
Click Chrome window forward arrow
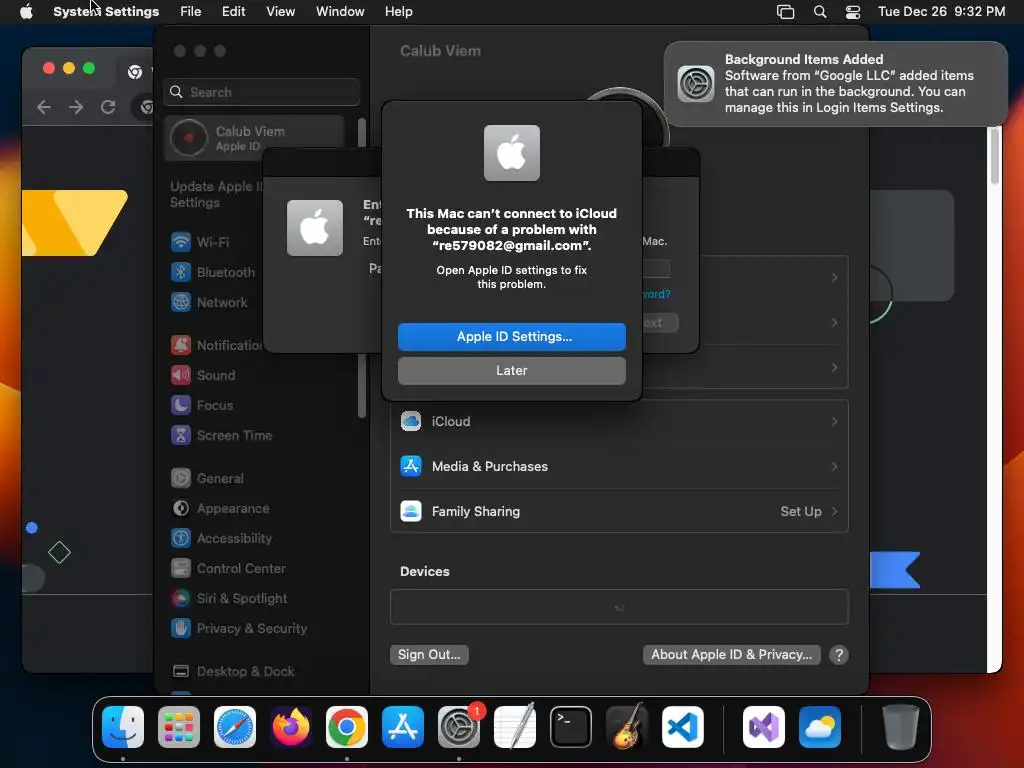tap(76, 107)
